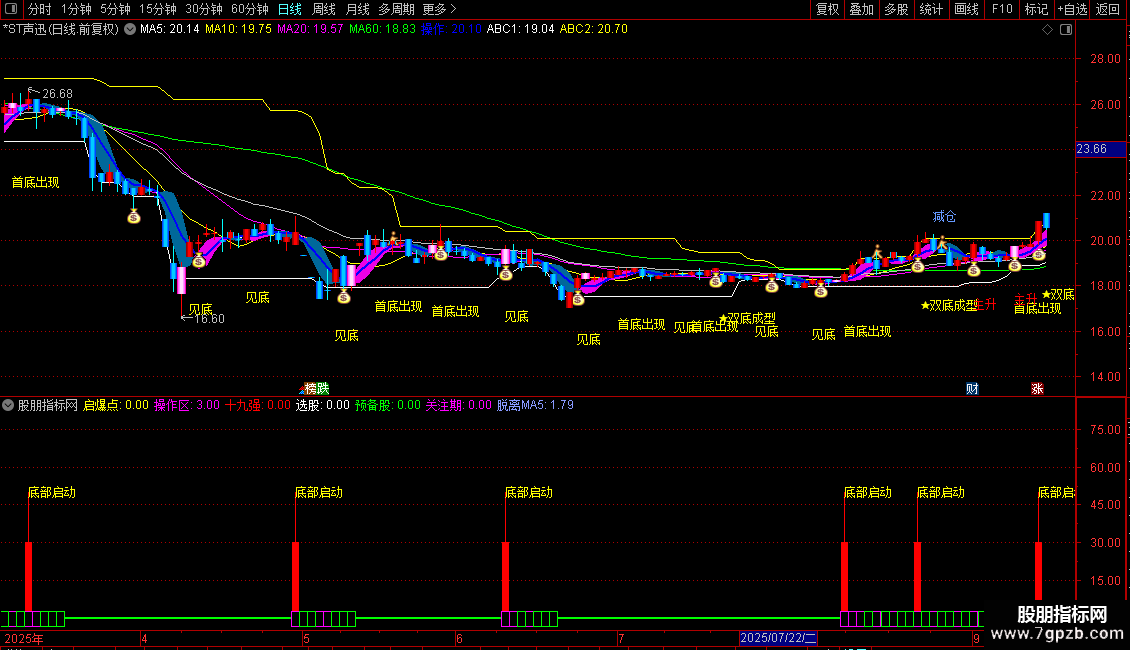Viewport: 1130px width, 650px height.
Task: Click the 26.68 high price annotation
Action: pos(57,94)
